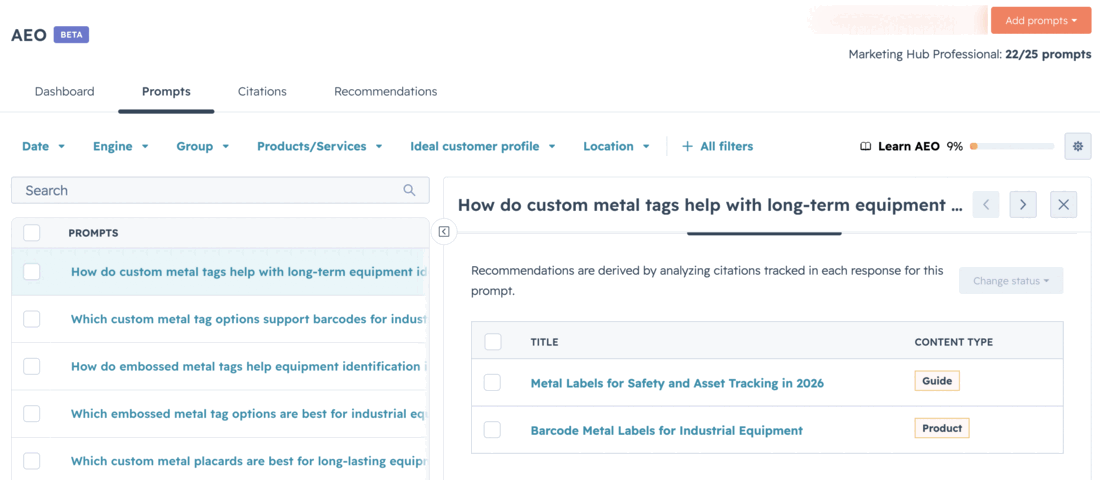1100x480 pixels.
Task: Open 'Which custom metal placards' prompt
Action: (x=249, y=461)
